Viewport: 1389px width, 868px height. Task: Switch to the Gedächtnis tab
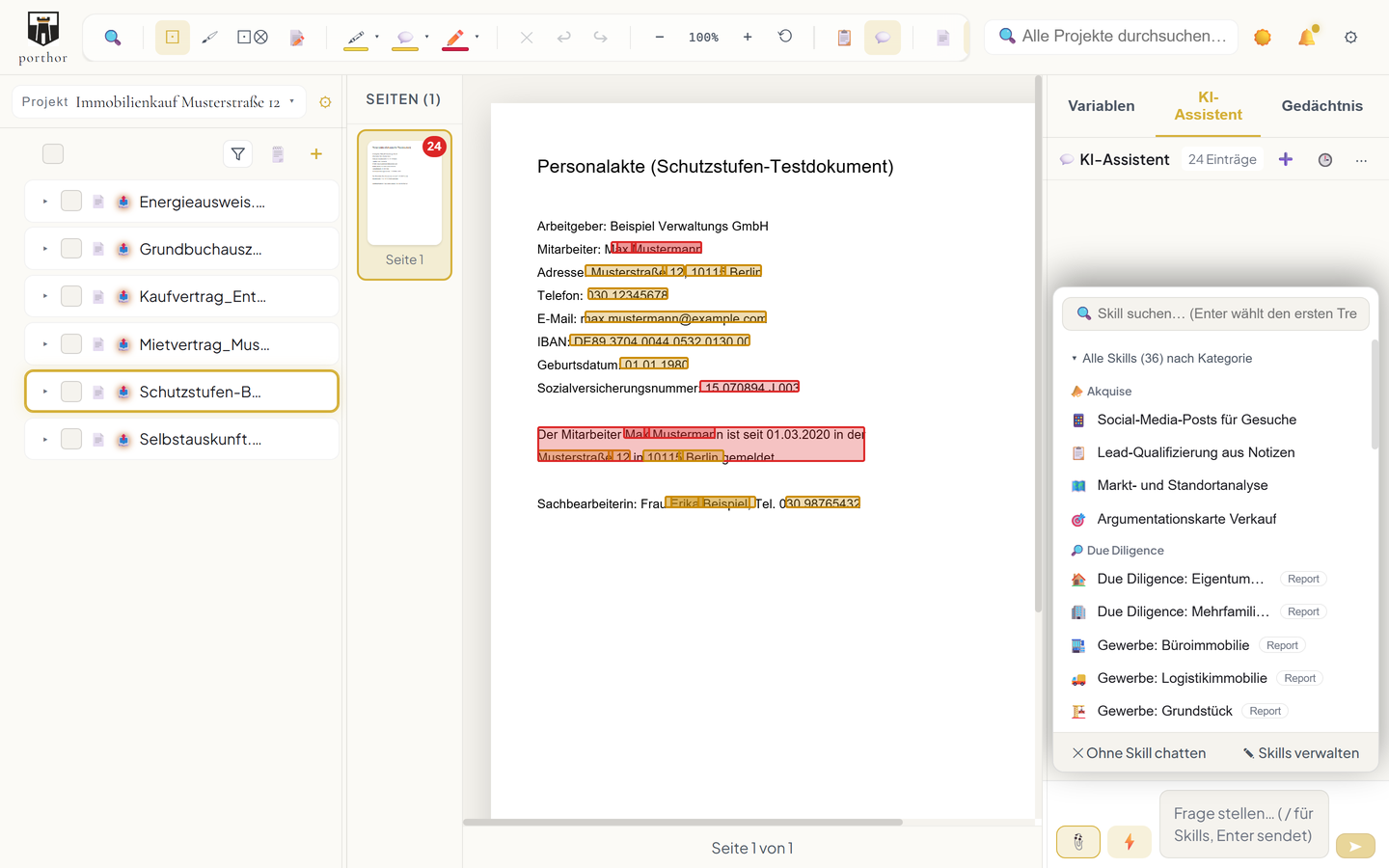coord(1321,106)
